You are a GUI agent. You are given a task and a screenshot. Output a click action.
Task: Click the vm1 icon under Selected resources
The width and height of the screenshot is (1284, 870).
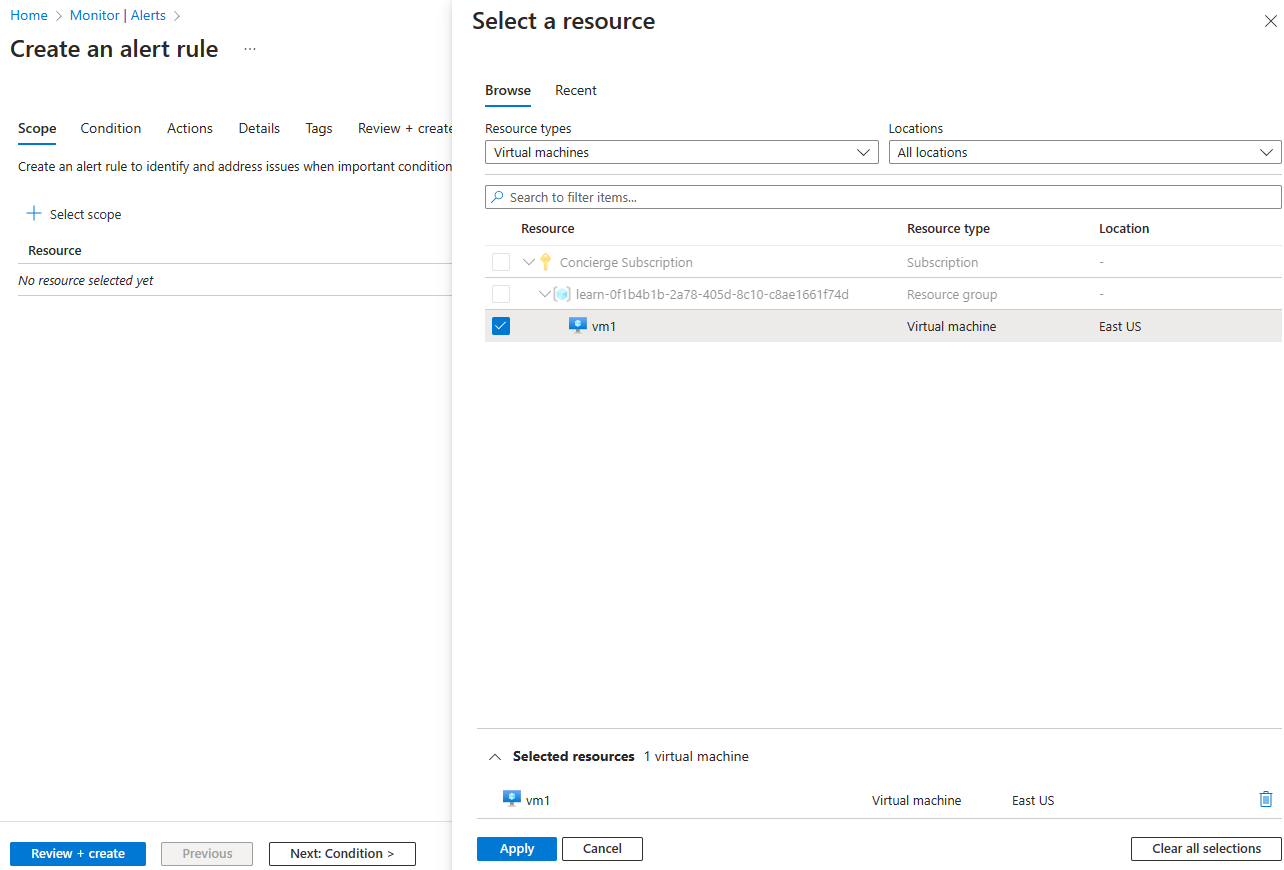[x=512, y=799]
